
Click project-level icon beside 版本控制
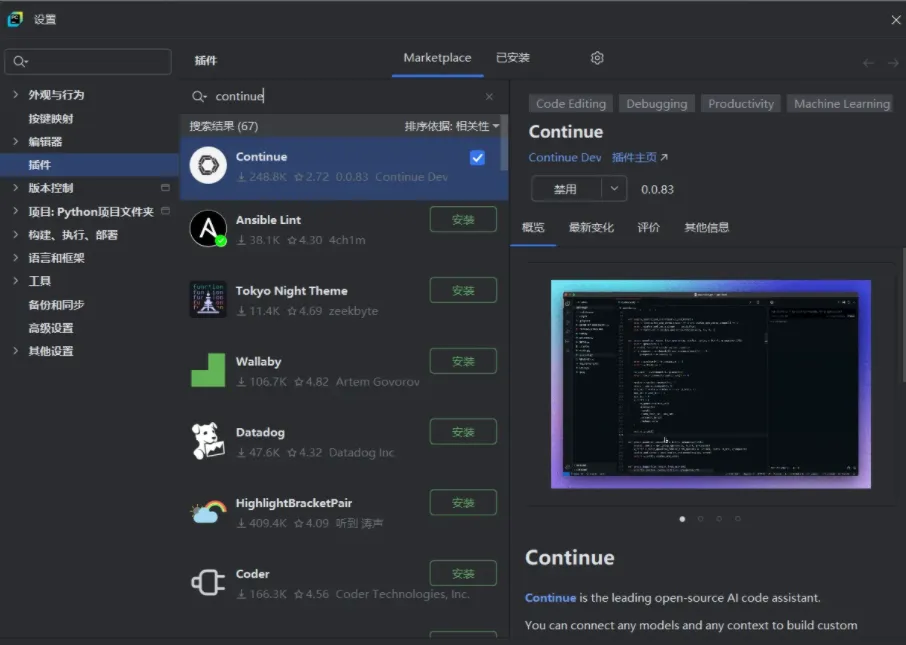point(165,188)
